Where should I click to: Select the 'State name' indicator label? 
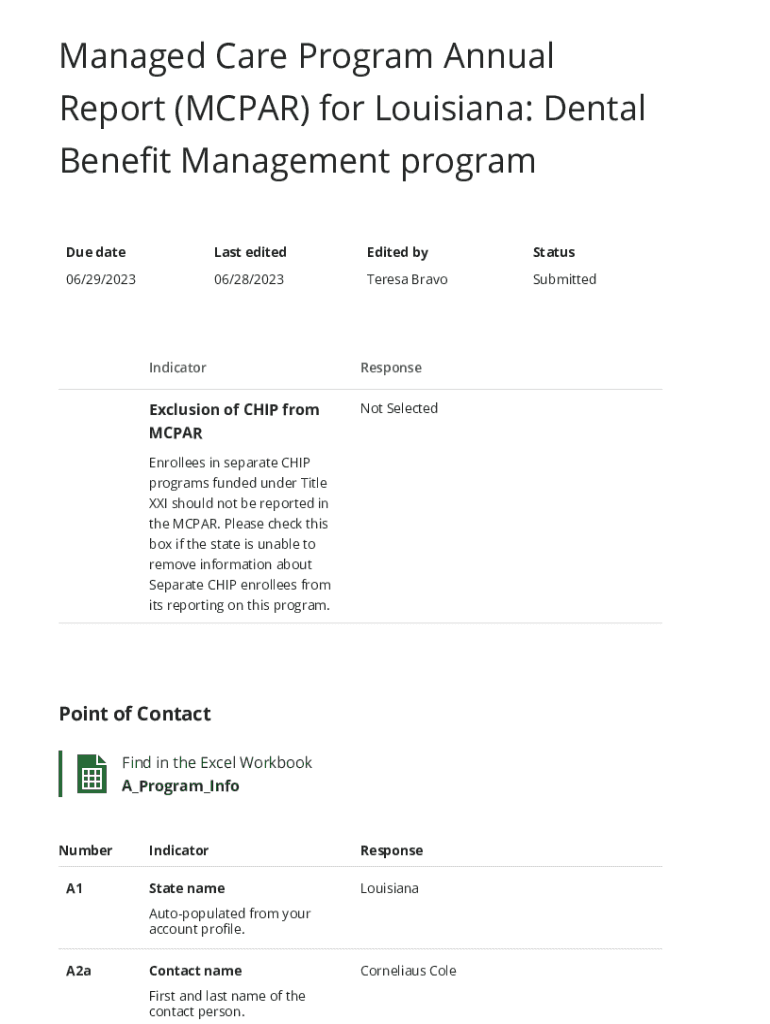pyautogui.click(x=187, y=888)
